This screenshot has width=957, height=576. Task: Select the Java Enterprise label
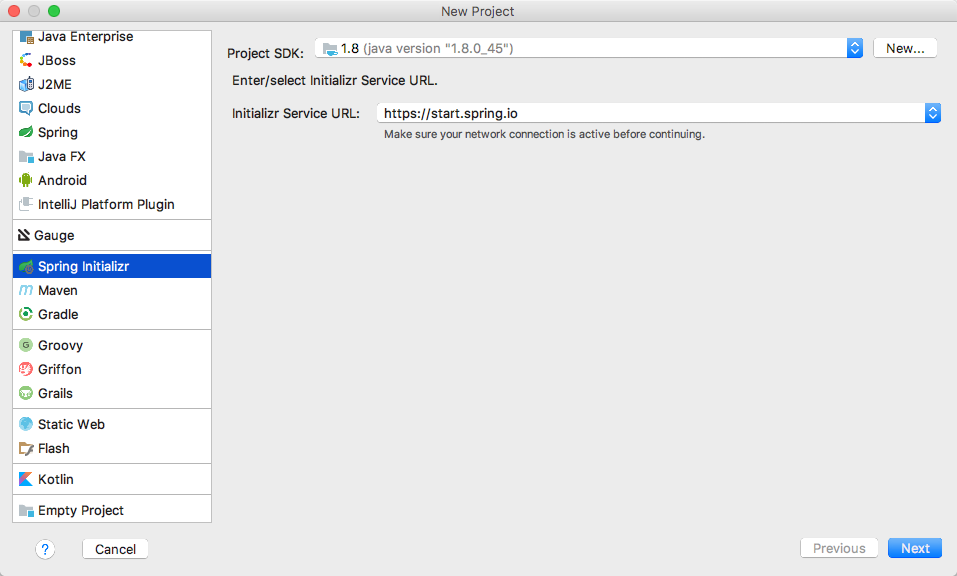(x=85, y=37)
